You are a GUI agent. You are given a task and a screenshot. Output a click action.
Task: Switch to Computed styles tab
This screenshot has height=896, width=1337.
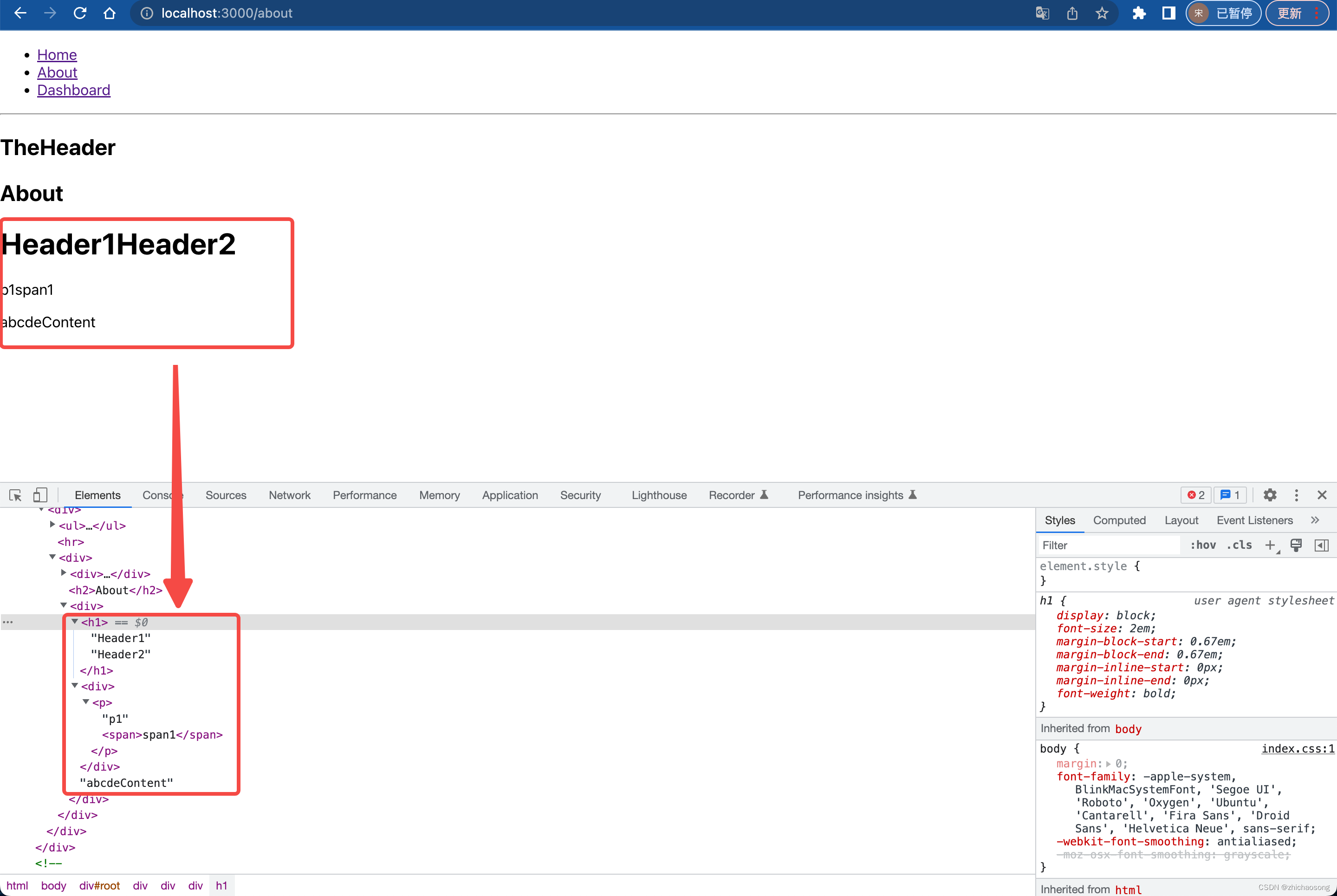(x=1119, y=520)
